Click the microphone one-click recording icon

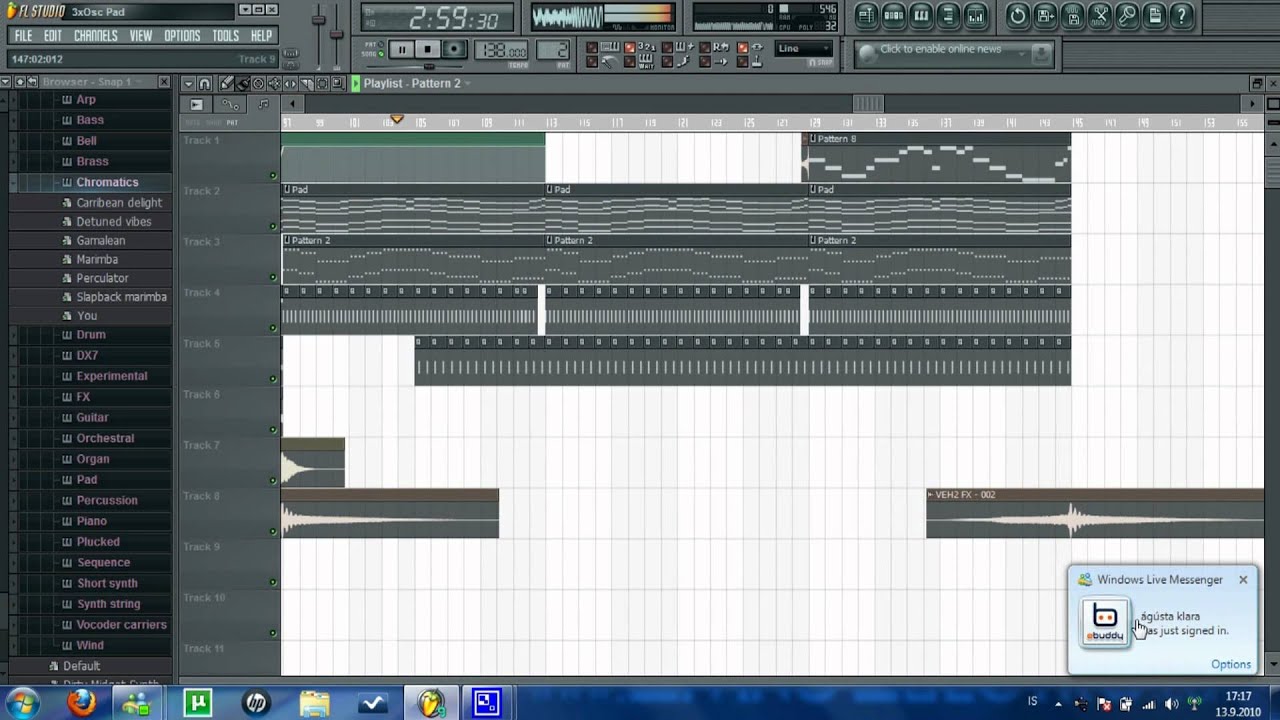[1126, 15]
